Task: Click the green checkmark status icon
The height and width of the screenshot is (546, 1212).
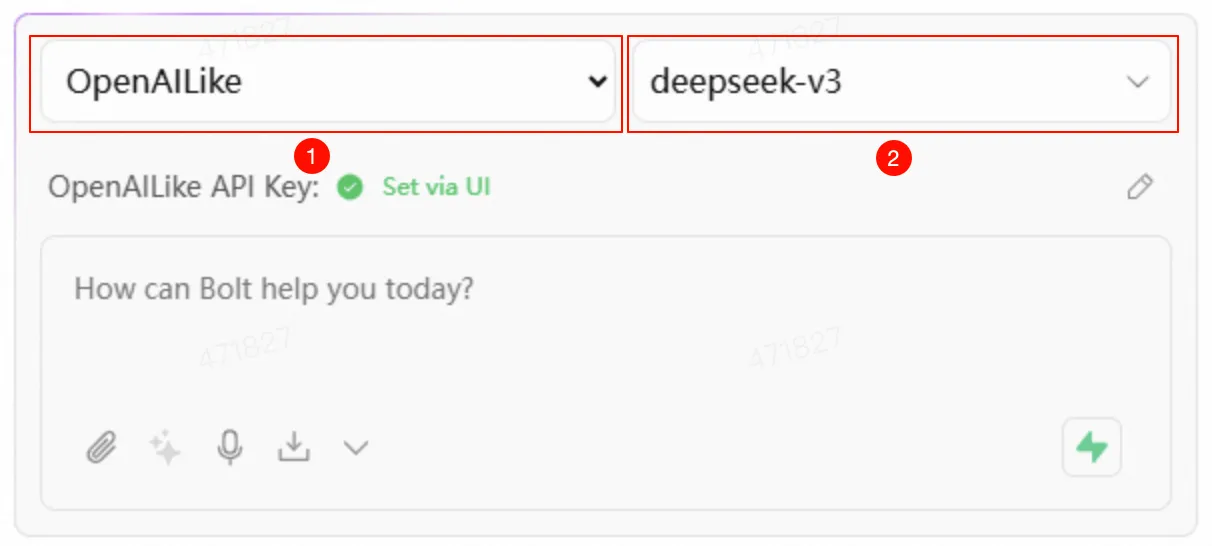Action: 350,187
